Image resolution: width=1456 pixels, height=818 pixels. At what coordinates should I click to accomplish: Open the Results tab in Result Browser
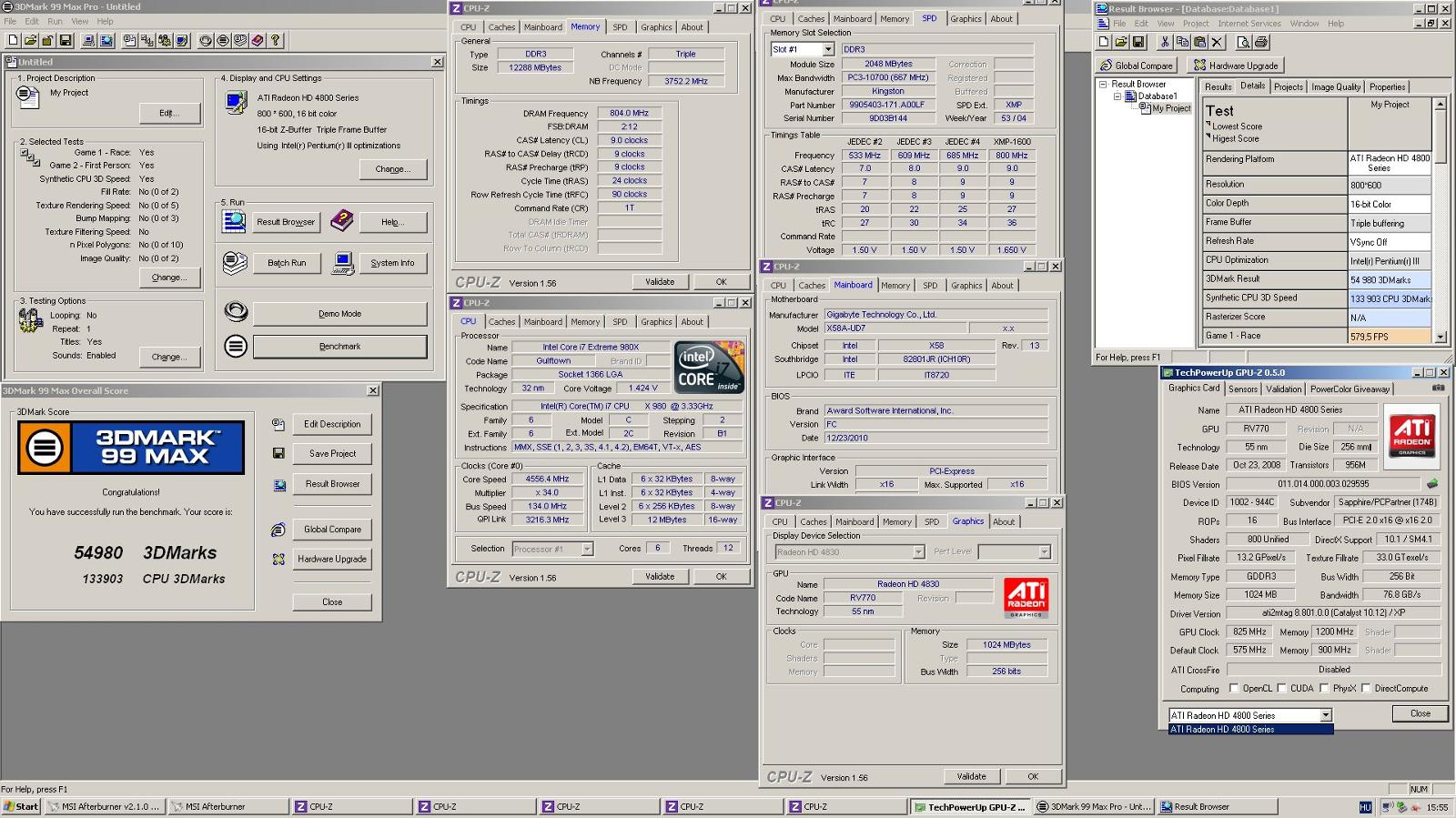tap(1218, 87)
